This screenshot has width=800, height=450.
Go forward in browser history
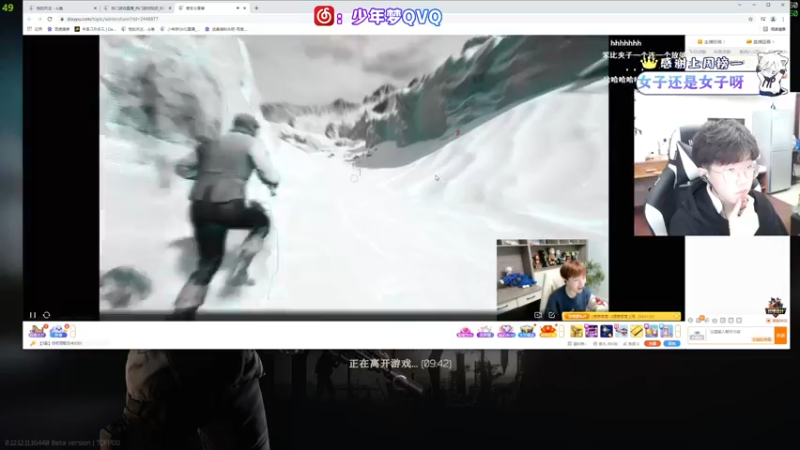39,19
